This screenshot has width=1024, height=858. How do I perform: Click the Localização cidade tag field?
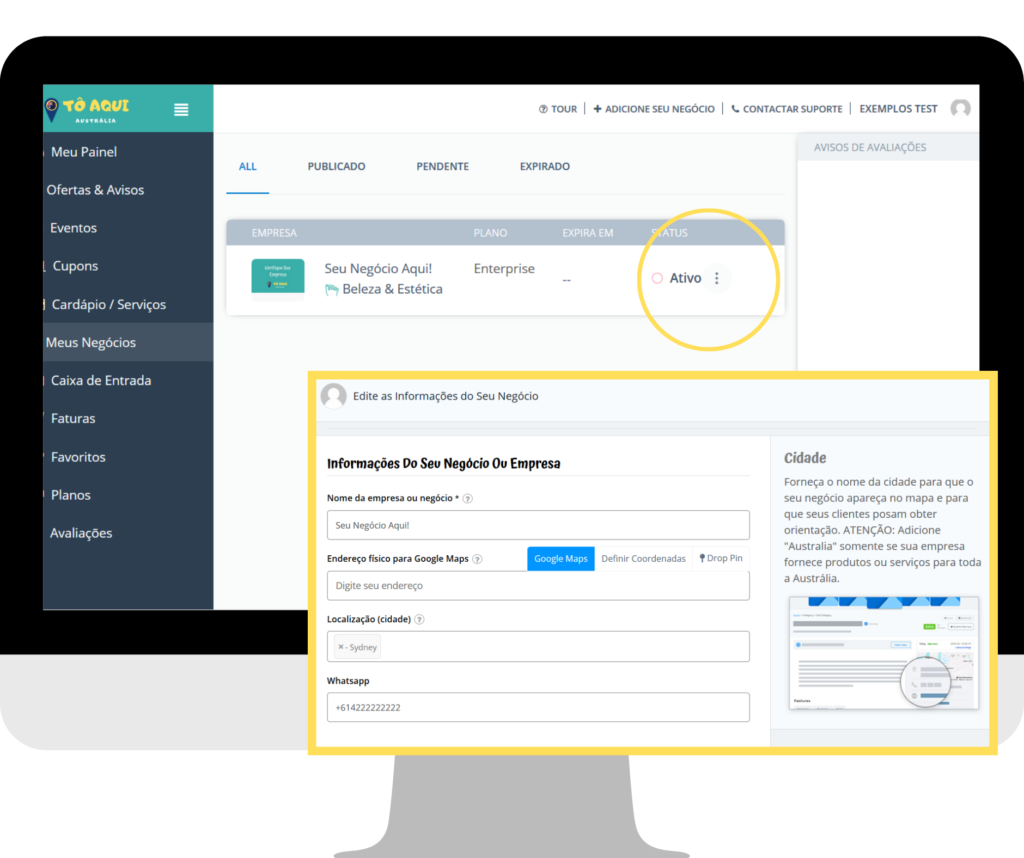point(538,646)
